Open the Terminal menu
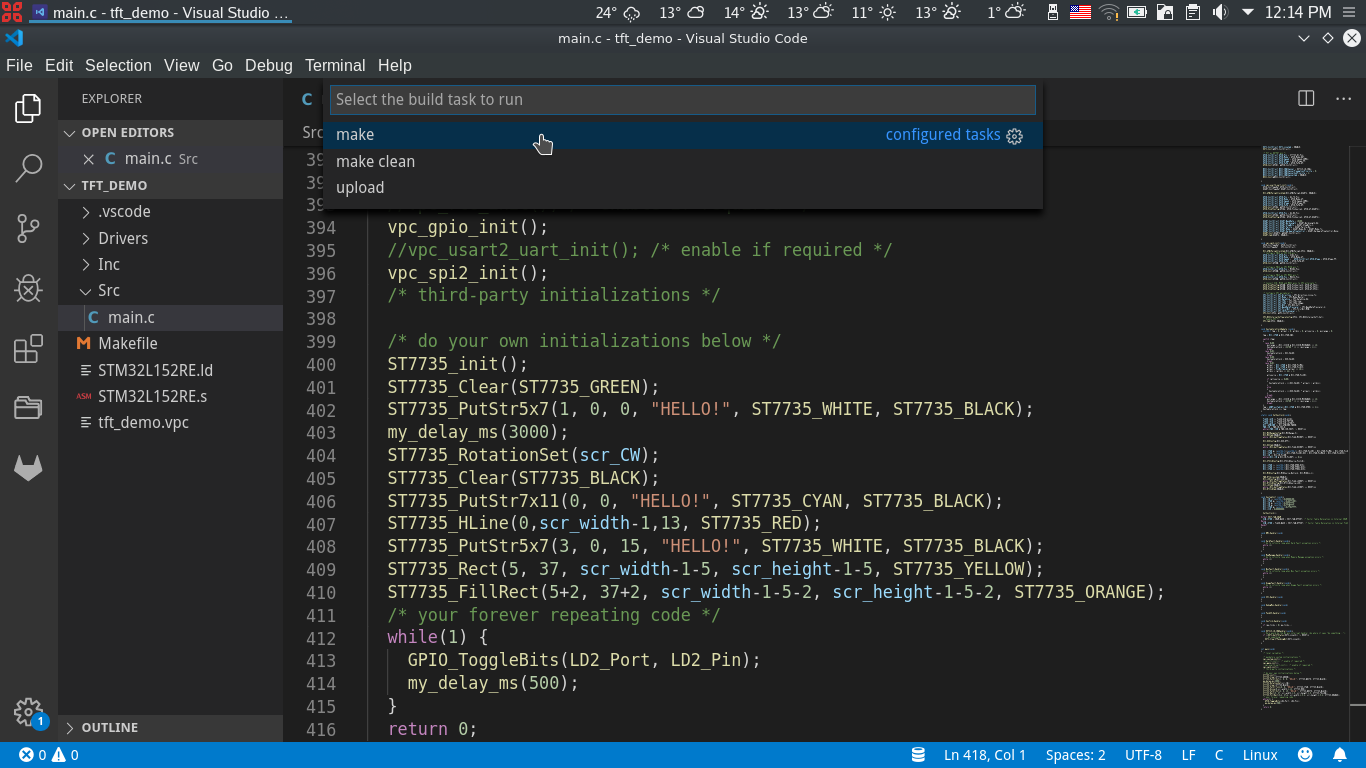 335,65
